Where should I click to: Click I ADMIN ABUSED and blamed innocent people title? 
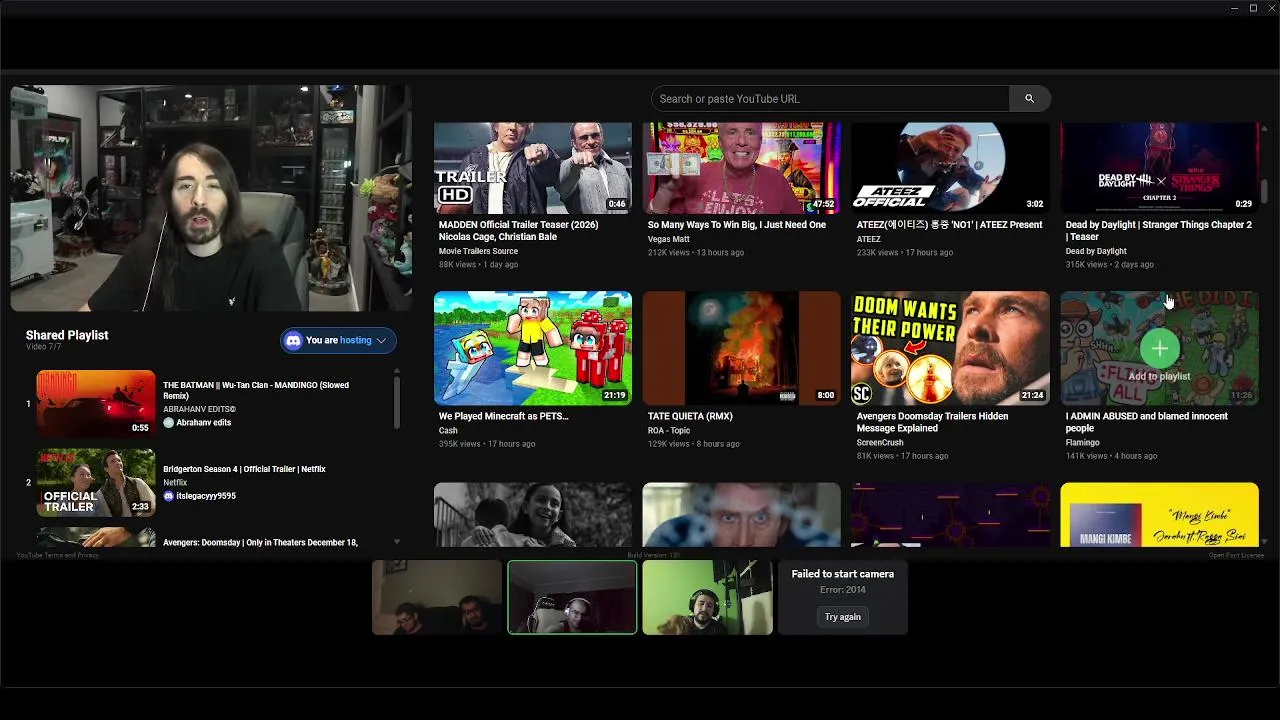(1146, 422)
